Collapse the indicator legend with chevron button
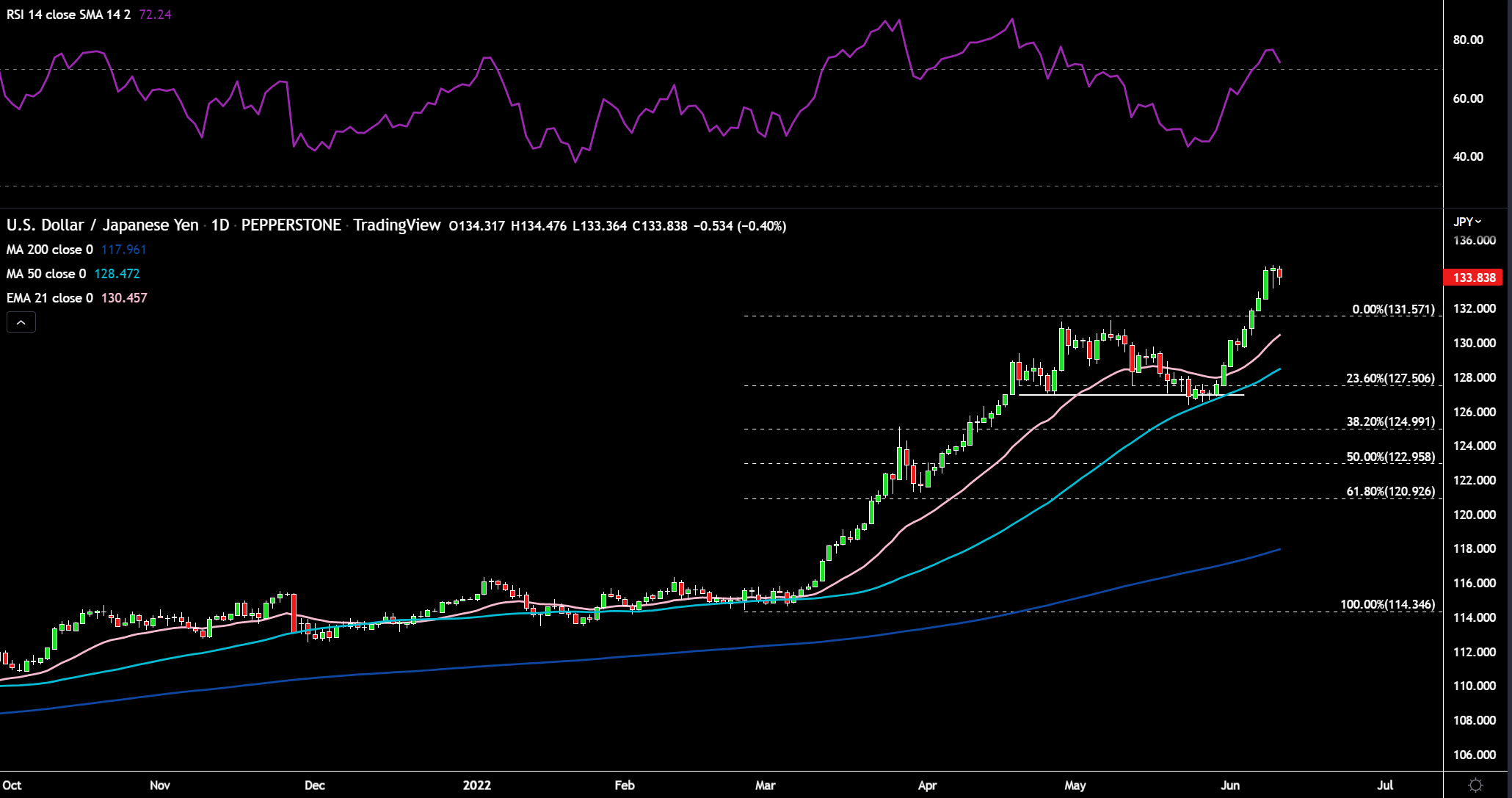This screenshot has height=798, width=1512. tap(21, 322)
